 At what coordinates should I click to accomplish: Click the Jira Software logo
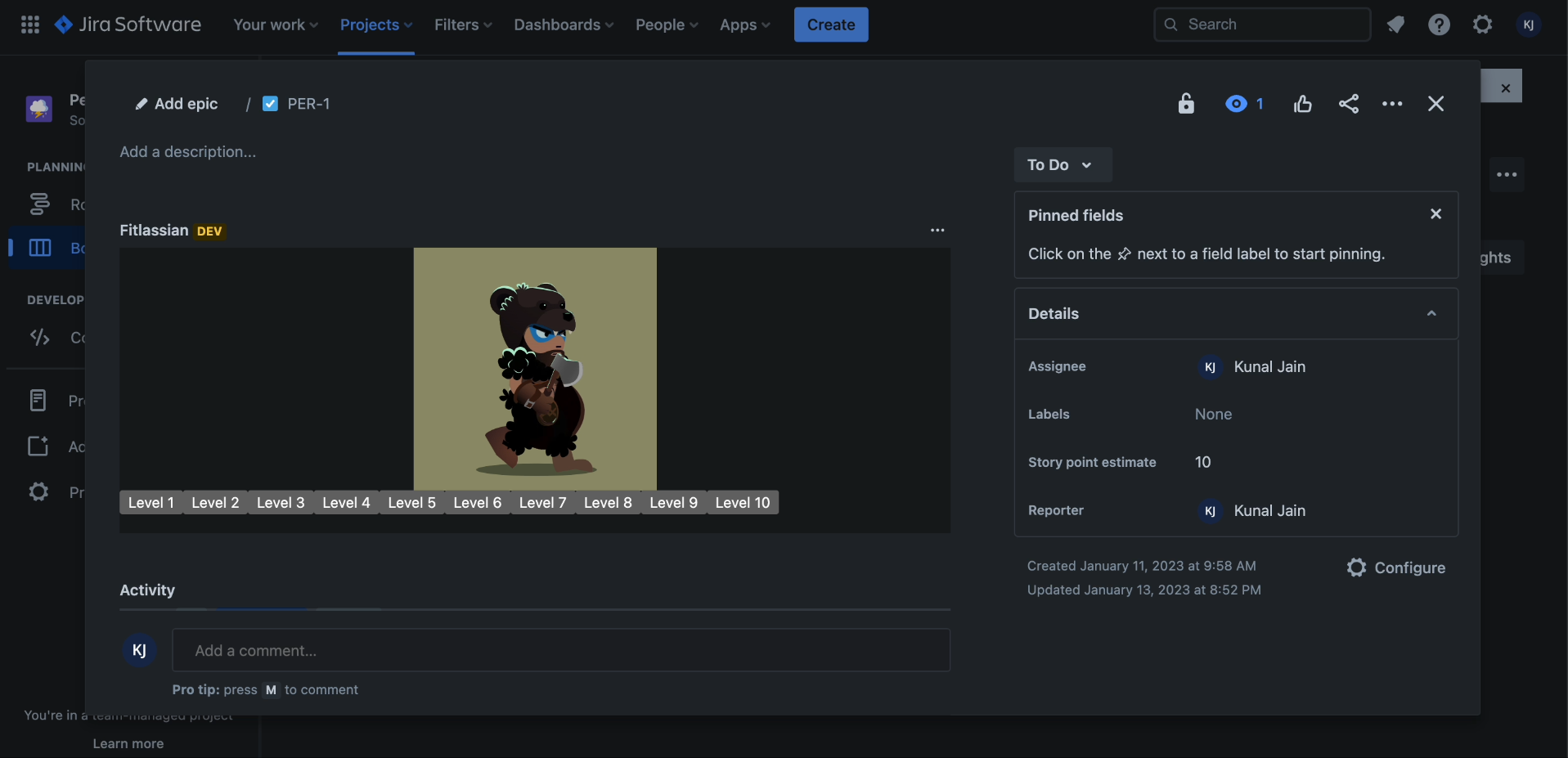point(128,25)
